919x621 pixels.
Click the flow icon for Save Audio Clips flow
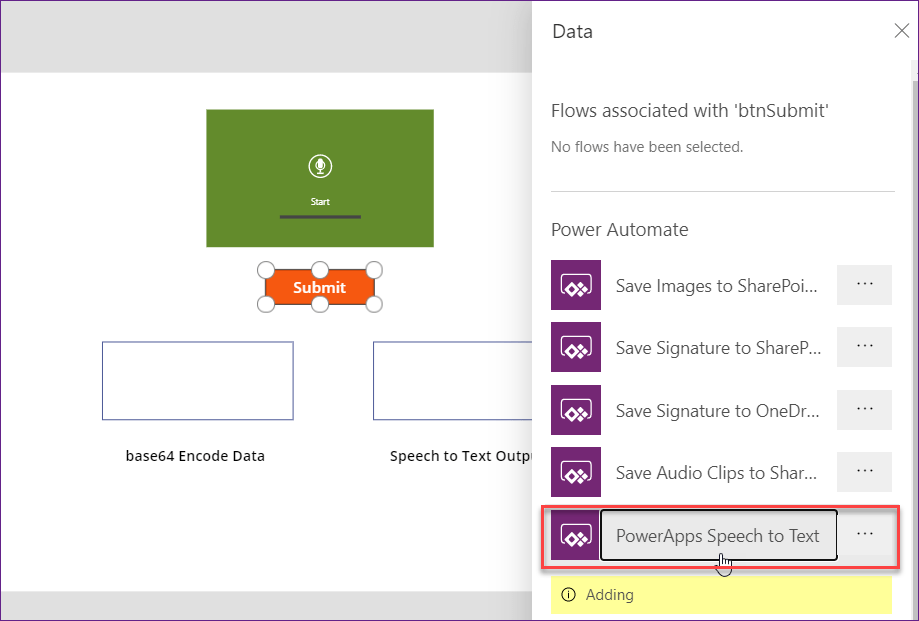tap(575, 472)
